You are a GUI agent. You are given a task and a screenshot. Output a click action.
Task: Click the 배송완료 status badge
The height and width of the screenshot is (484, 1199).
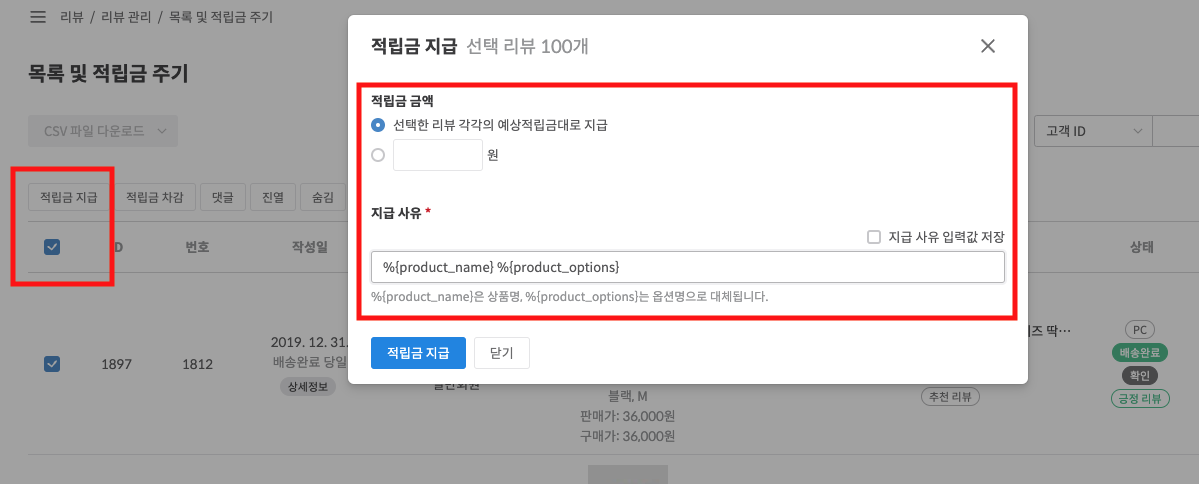click(1139, 352)
